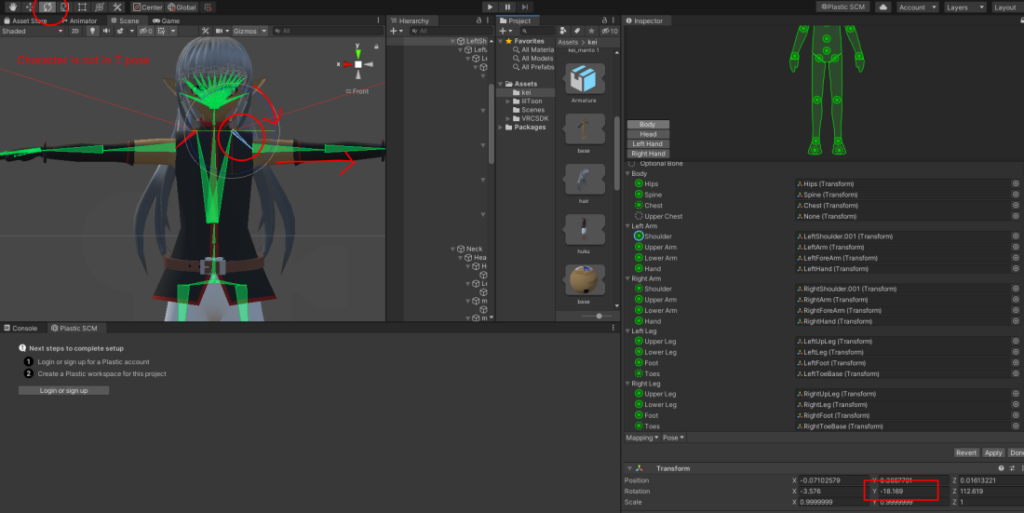Open the Gizmos dropdown
The height and width of the screenshot is (513, 1024).
[x=250, y=31]
